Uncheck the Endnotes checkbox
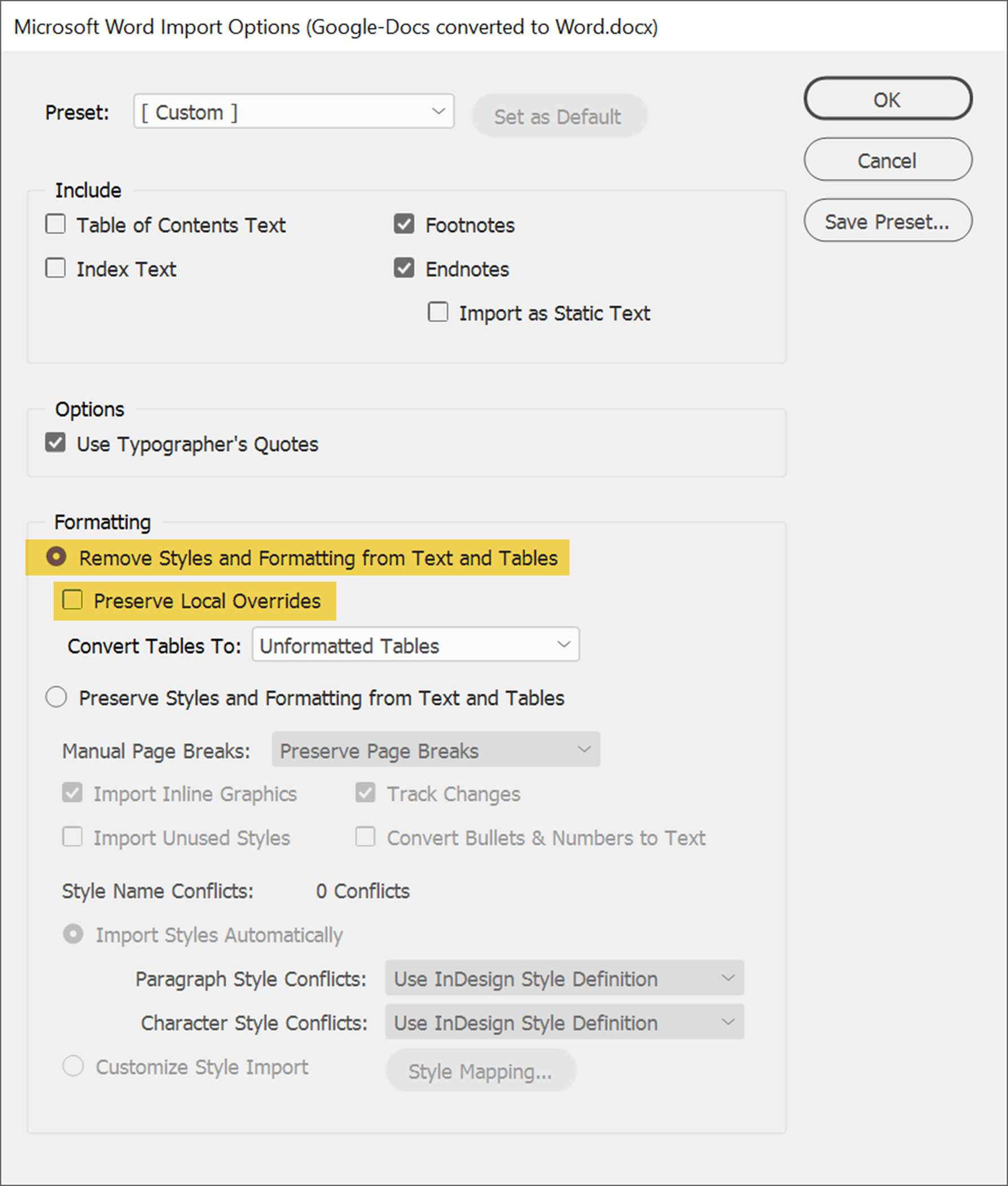The image size is (1008, 1186). point(404,268)
